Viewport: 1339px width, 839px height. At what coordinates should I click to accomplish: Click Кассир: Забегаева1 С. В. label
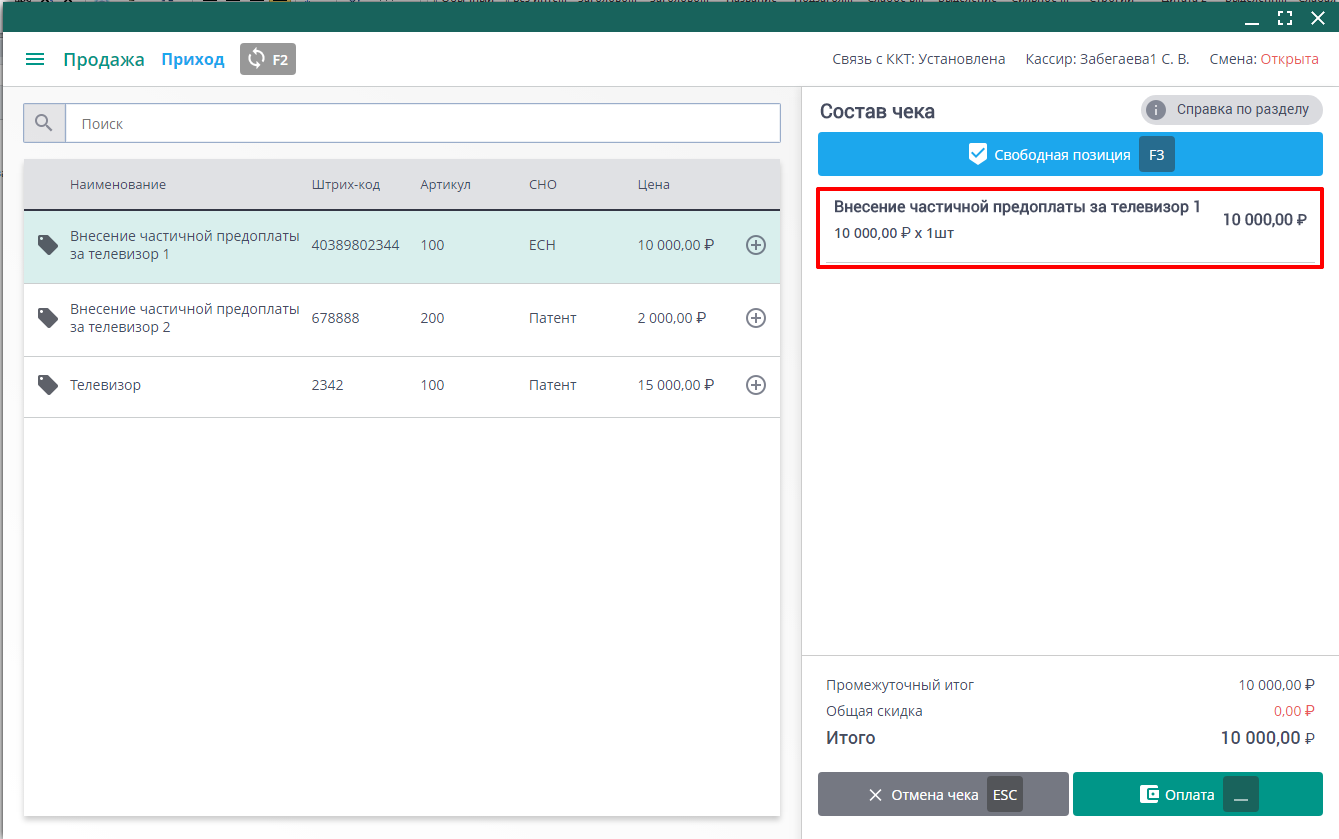pyautogui.click(x=1108, y=59)
